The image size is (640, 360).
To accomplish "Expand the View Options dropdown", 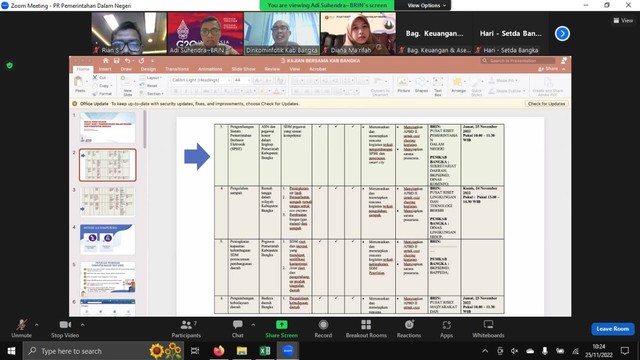I will (x=427, y=5).
